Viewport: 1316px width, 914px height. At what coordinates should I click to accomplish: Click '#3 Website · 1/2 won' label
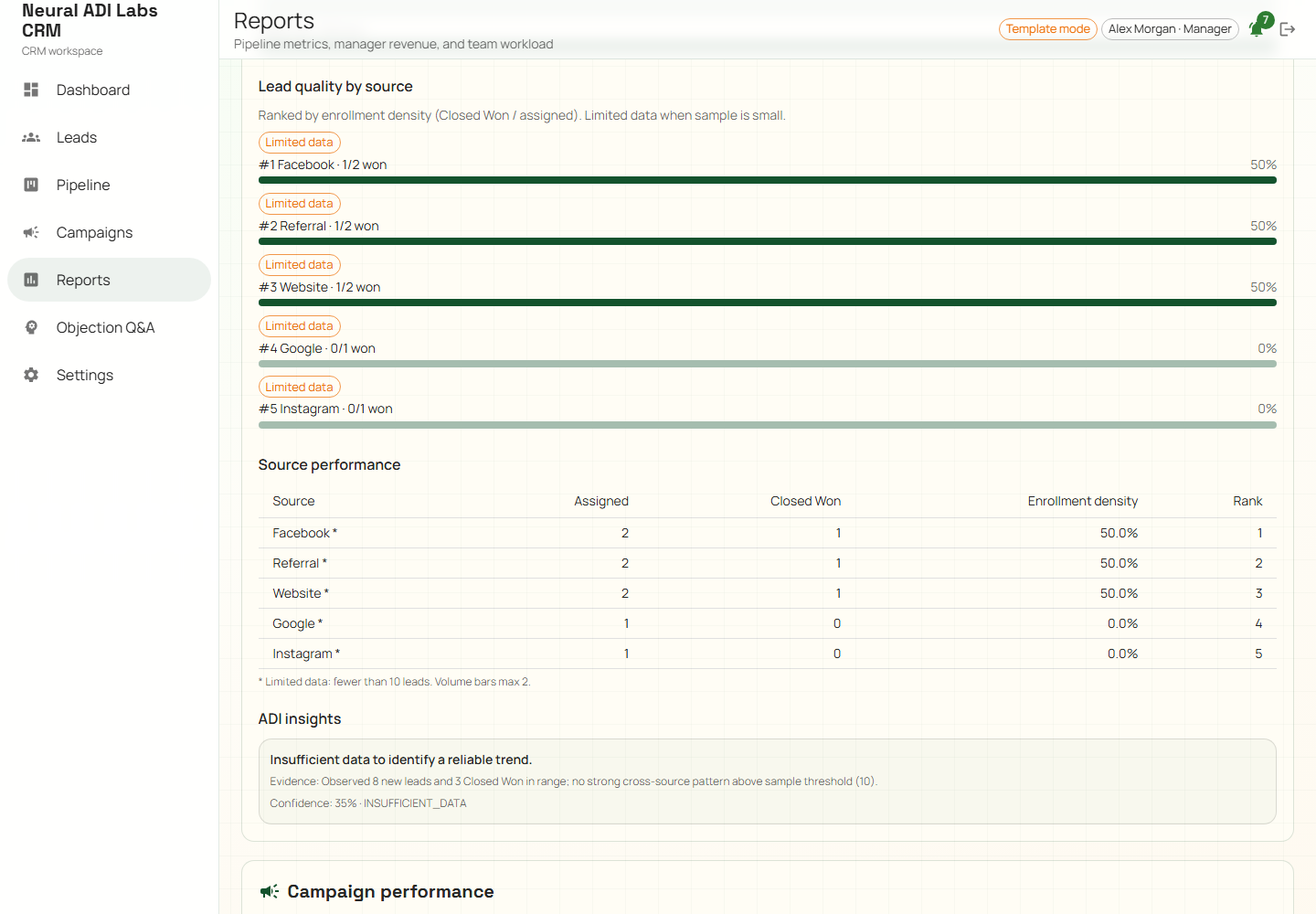[x=319, y=287]
